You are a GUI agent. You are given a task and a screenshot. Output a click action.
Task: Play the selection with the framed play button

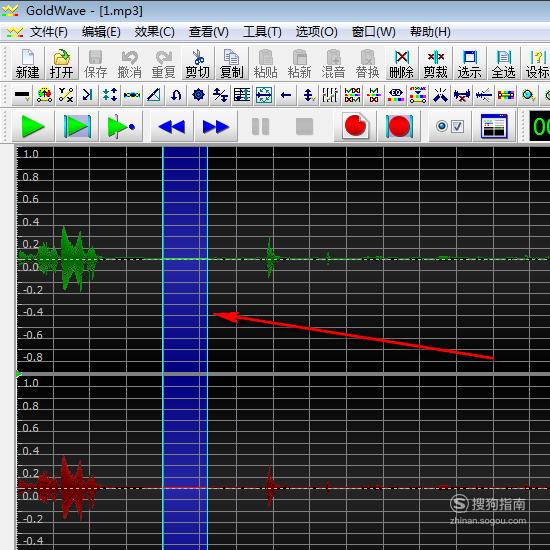77,126
